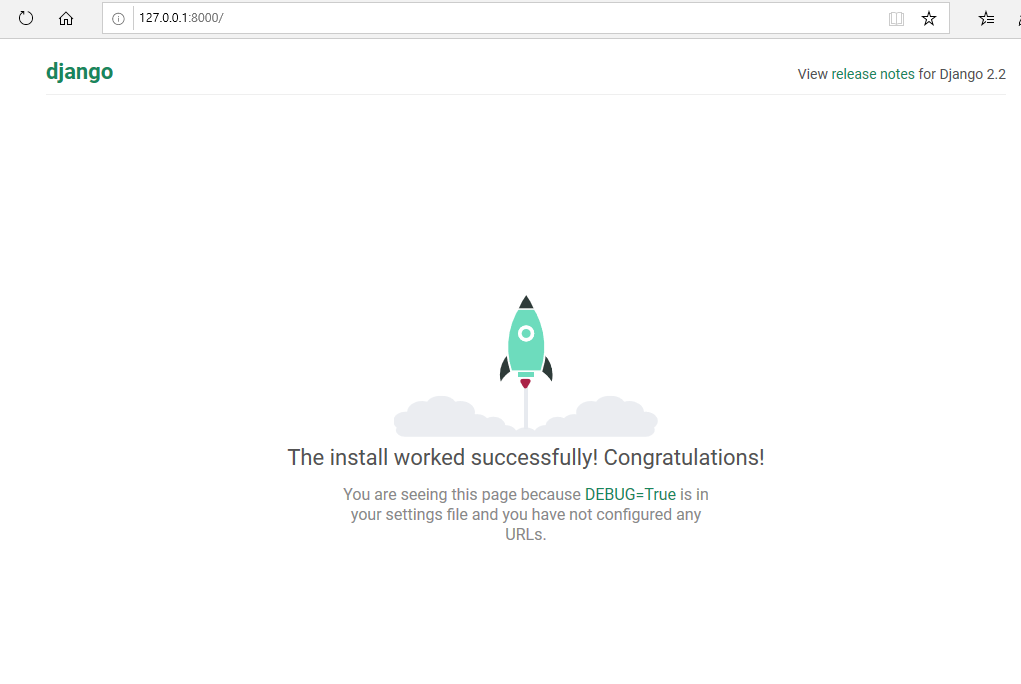Follow the DEBUG=True settings link
Viewport: 1021px width, 684px height.
(630, 494)
